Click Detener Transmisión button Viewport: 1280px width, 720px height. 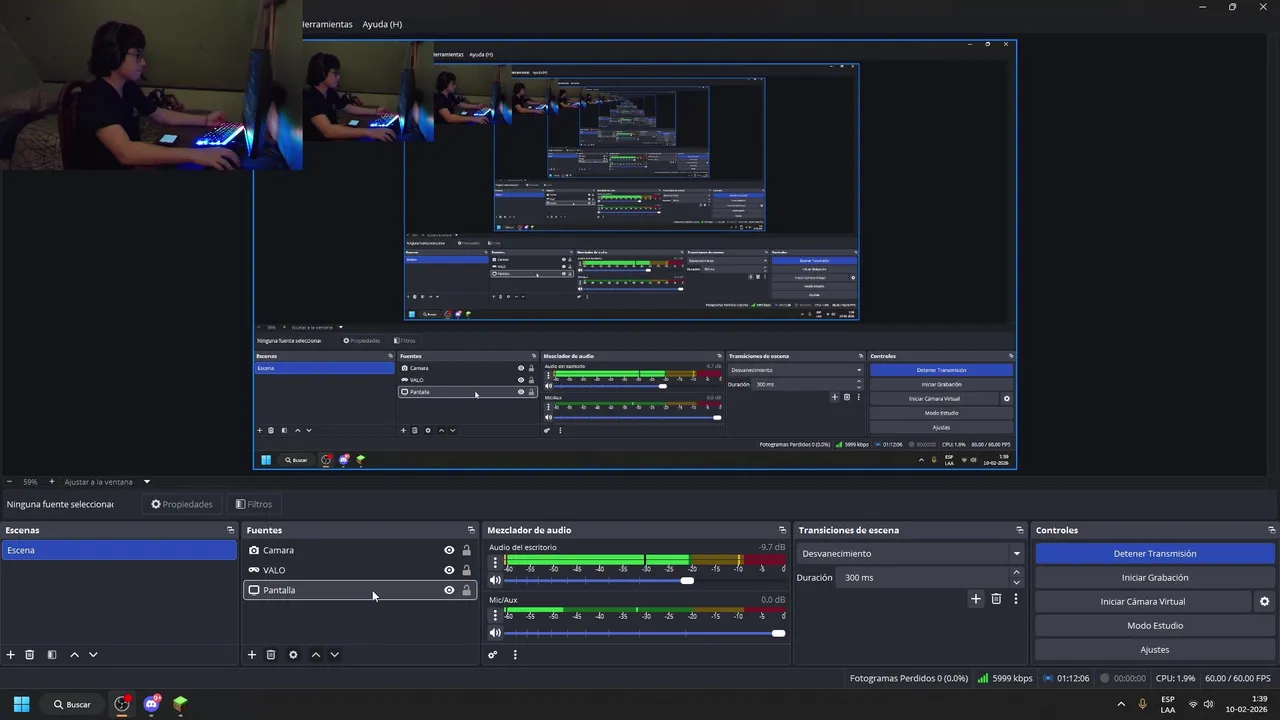1155,554
